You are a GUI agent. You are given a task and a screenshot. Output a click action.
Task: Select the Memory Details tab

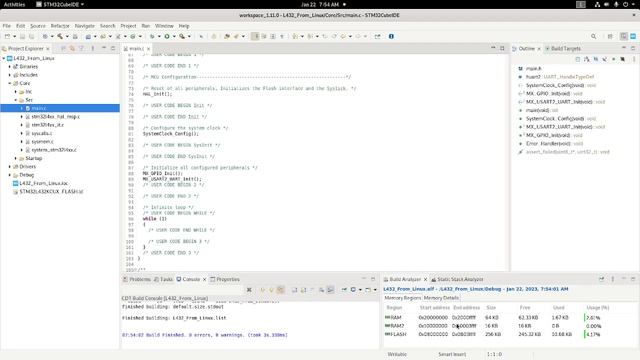tap(441, 298)
